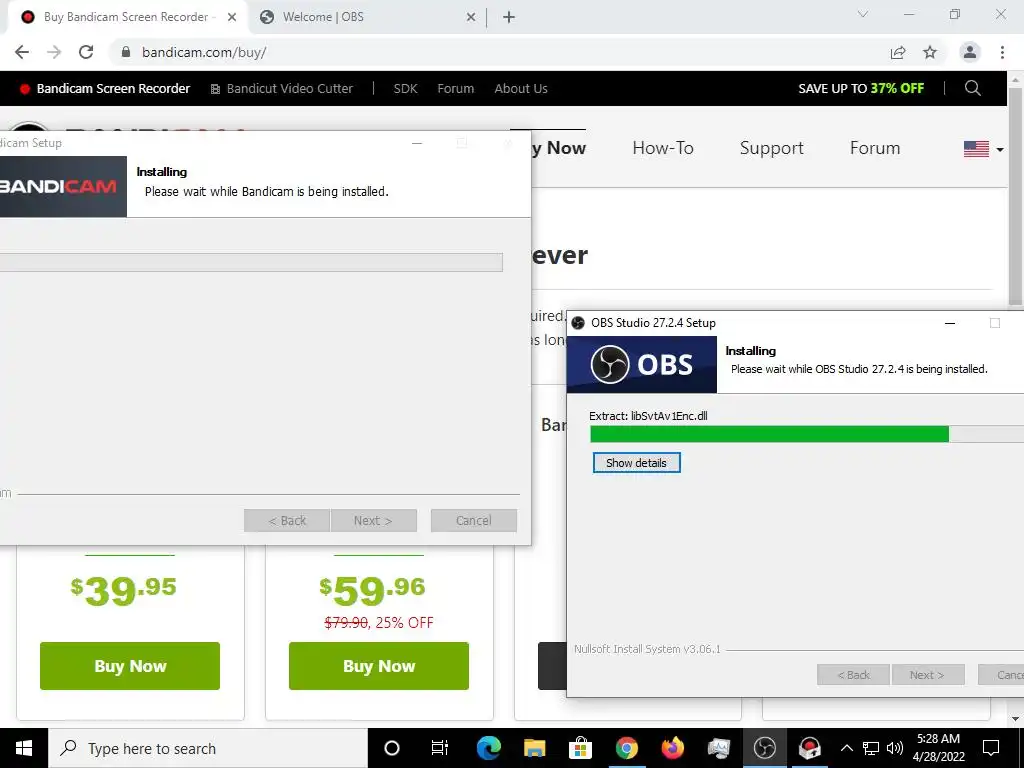Click Next in Bandicam Setup
Viewport: 1024px width, 768px height.
374,520
